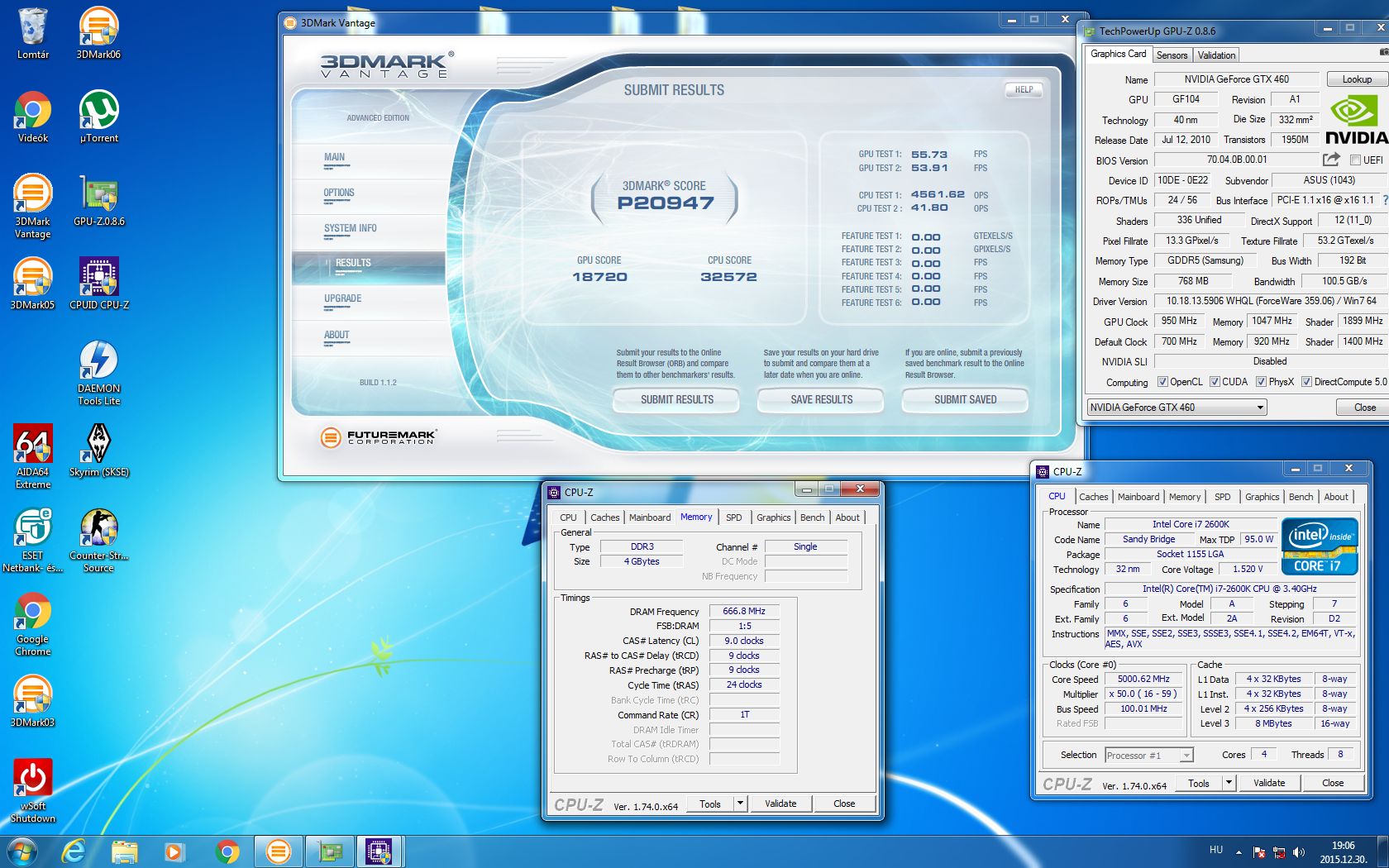Click the Lookup button in GPU-Z
Viewport: 1389px width, 868px height.
pos(1357,79)
